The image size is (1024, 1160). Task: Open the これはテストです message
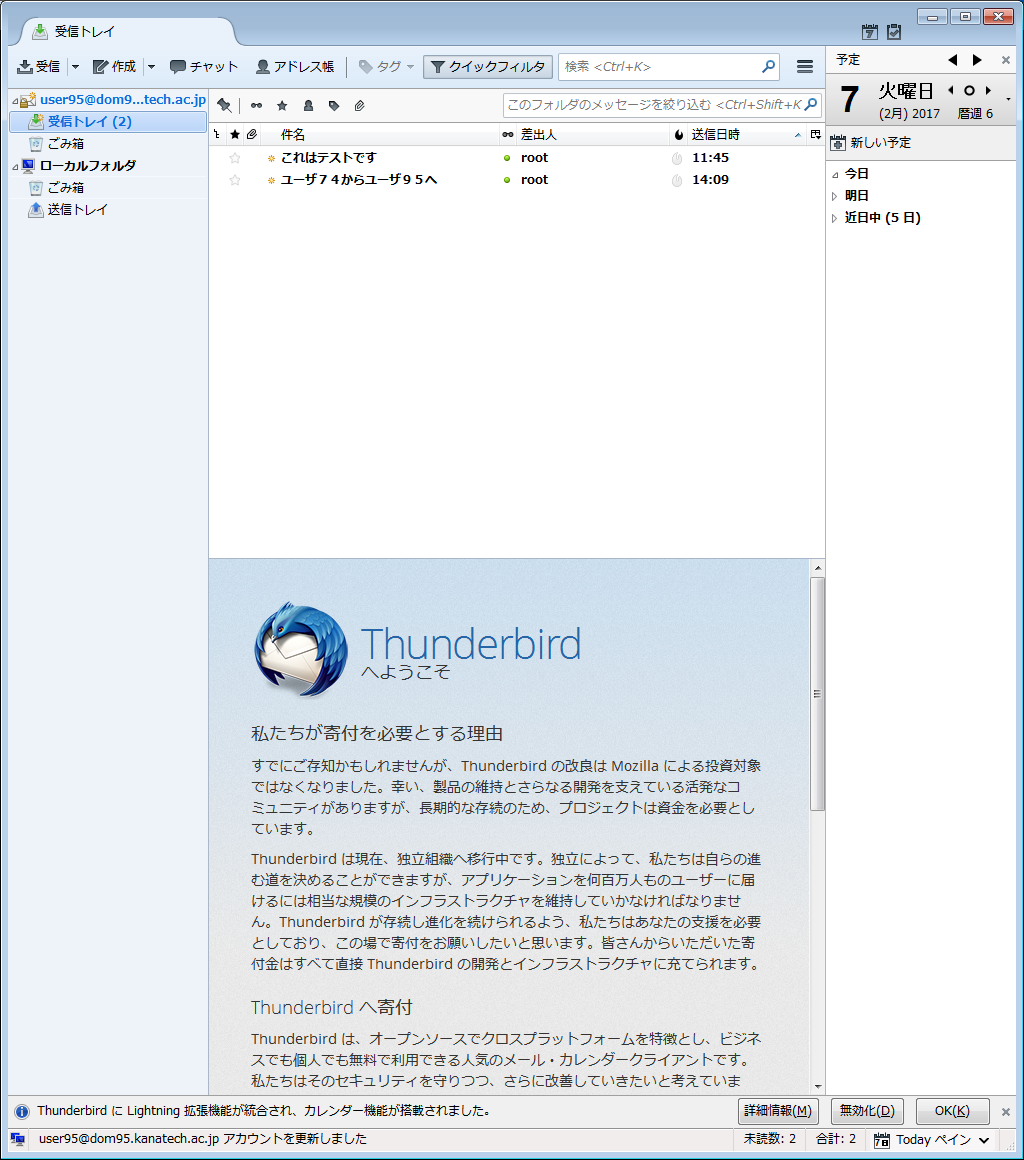(329, 158)
